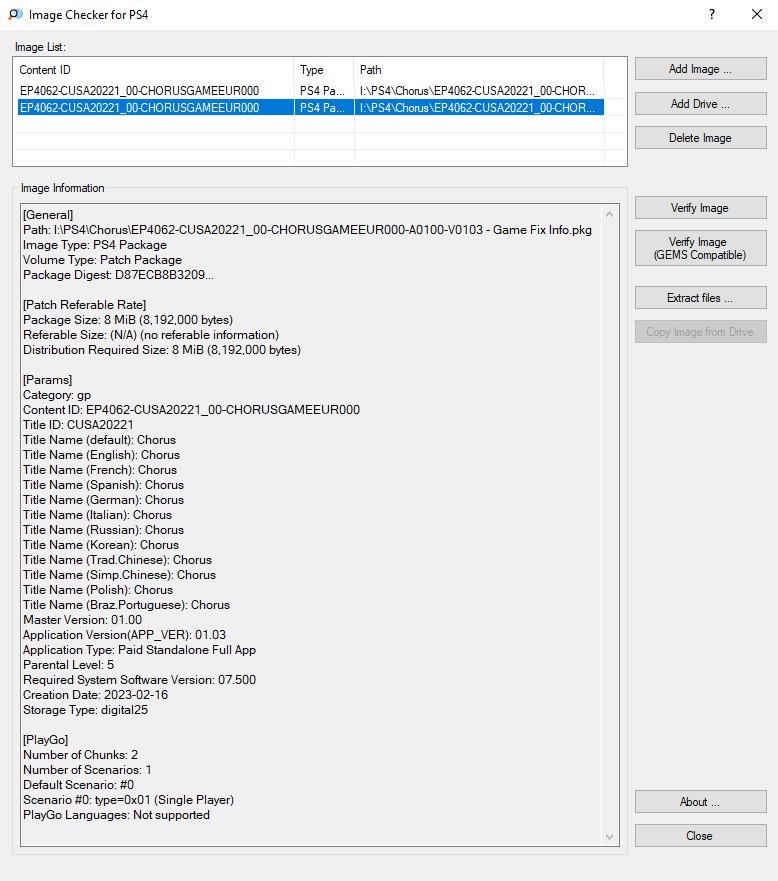Sort list by Content ID column header
778x881 pixels.
pos(153,70)
